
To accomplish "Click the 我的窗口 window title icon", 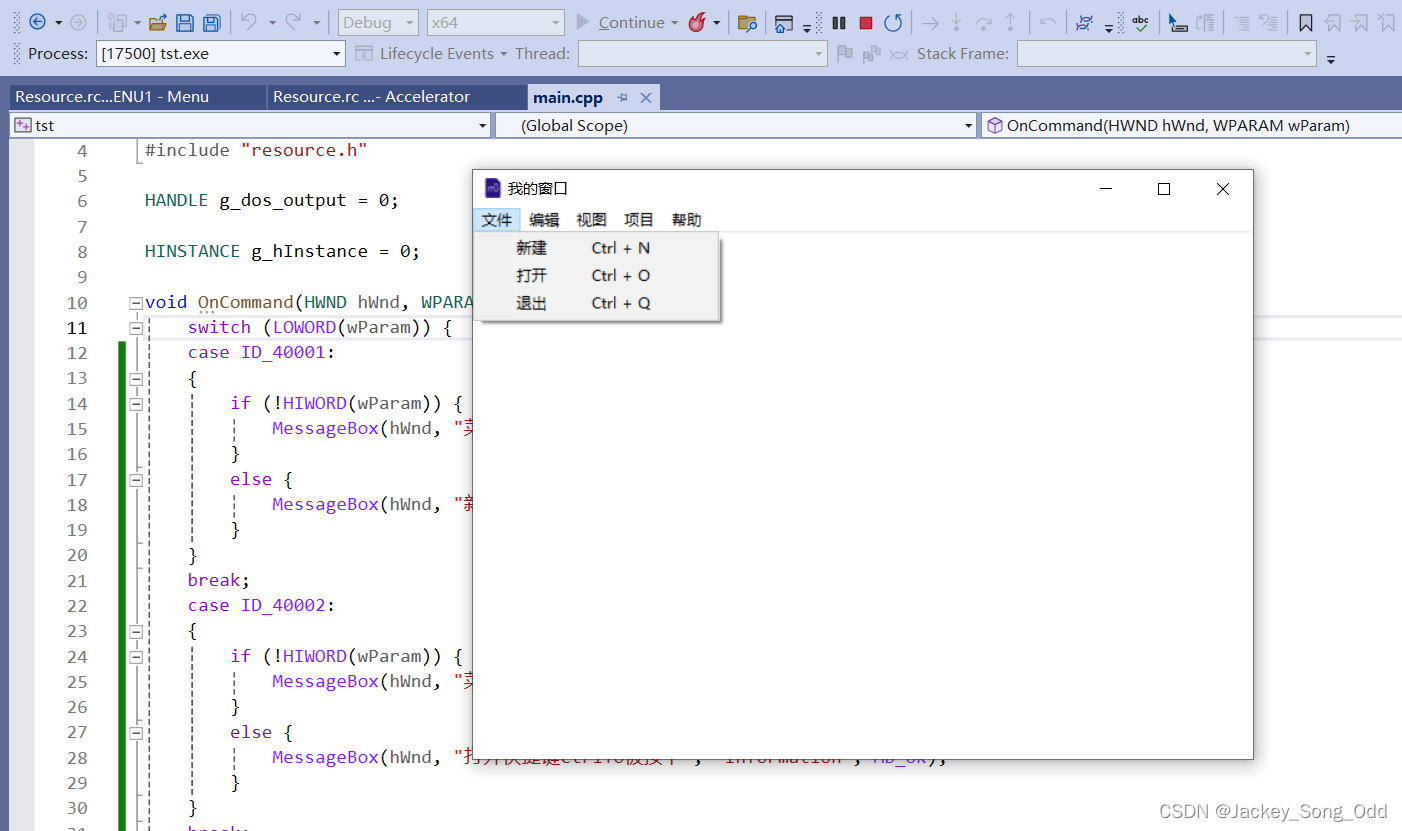I will coord(492,188).
